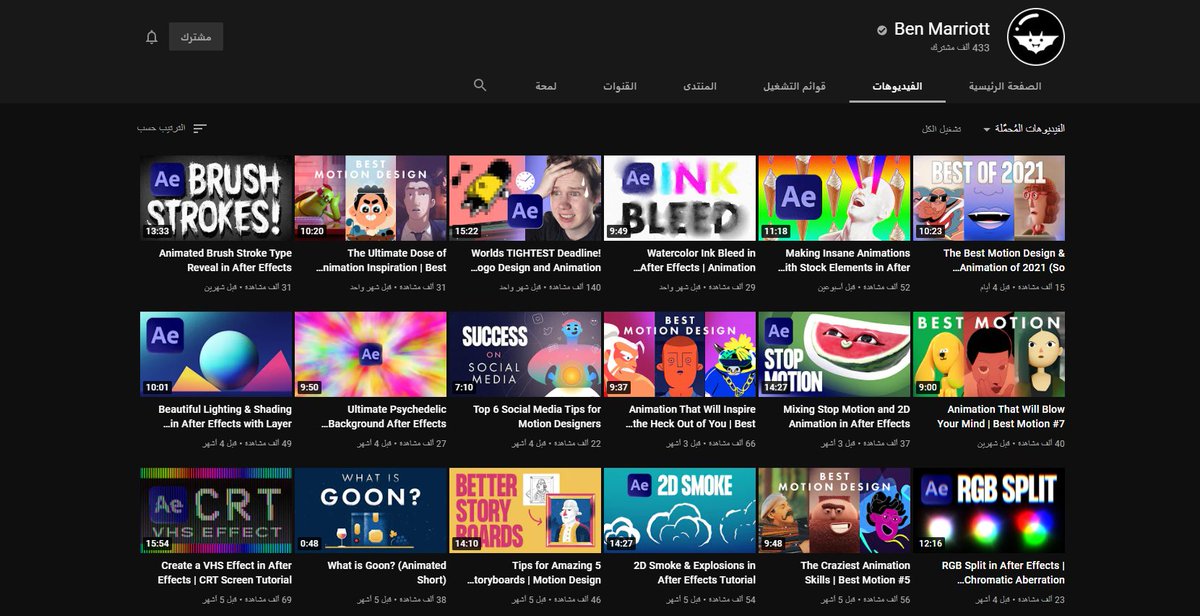This screenshot has height=616, width=1200.
Task: Switch to the channel home tab
Action: 1005,87
